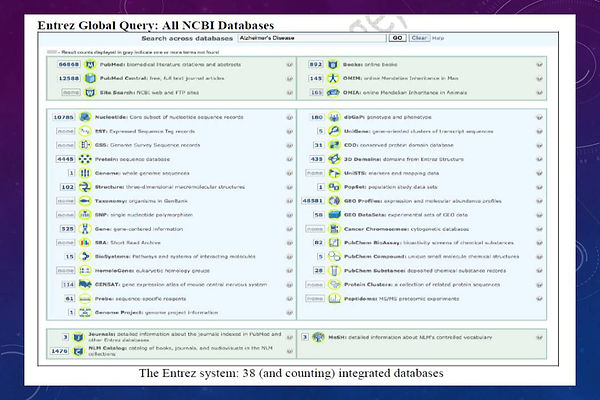Select the UniGene database icon

point(334,131)
